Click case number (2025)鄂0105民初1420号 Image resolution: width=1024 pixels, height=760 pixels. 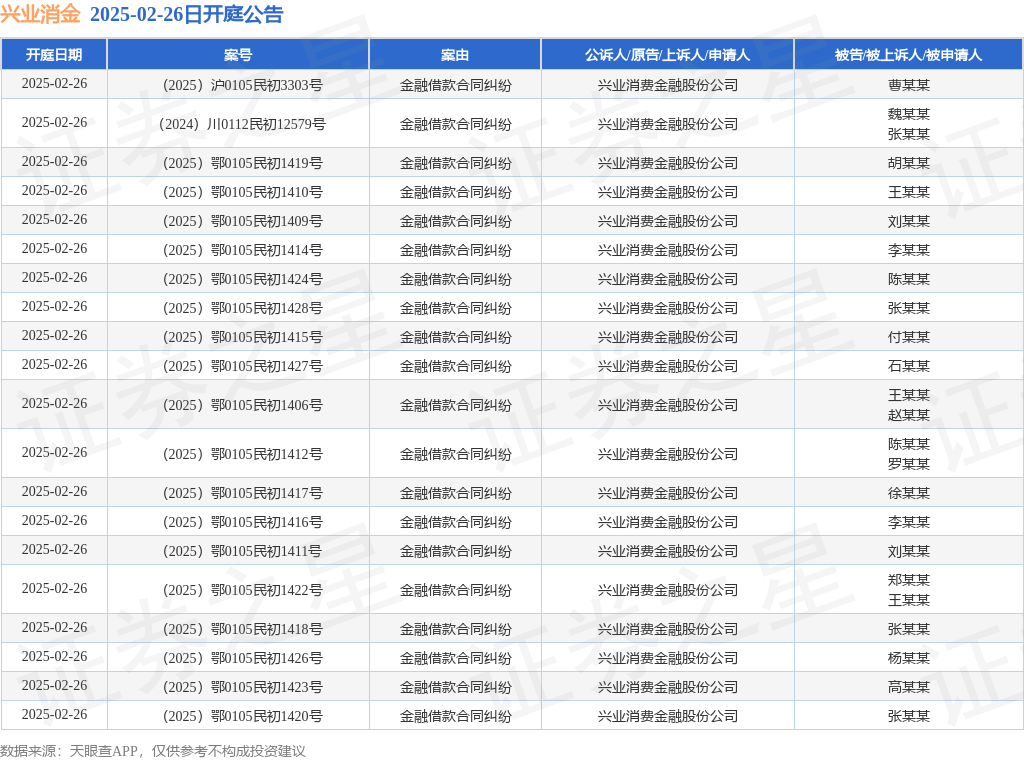[242, 716]
